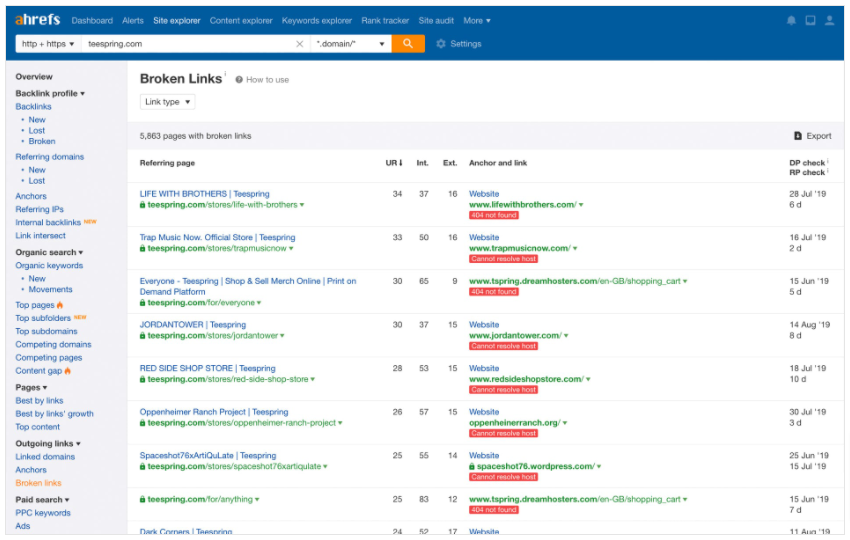850x540 pixels.
Task: Open Site audit
Action: [x=436, y=21]
